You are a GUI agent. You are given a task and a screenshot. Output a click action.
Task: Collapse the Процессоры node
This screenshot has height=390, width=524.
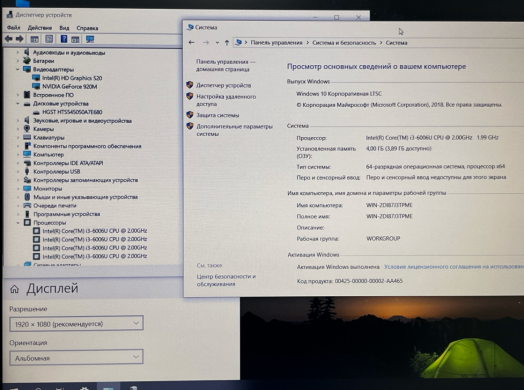click(18, 223)
